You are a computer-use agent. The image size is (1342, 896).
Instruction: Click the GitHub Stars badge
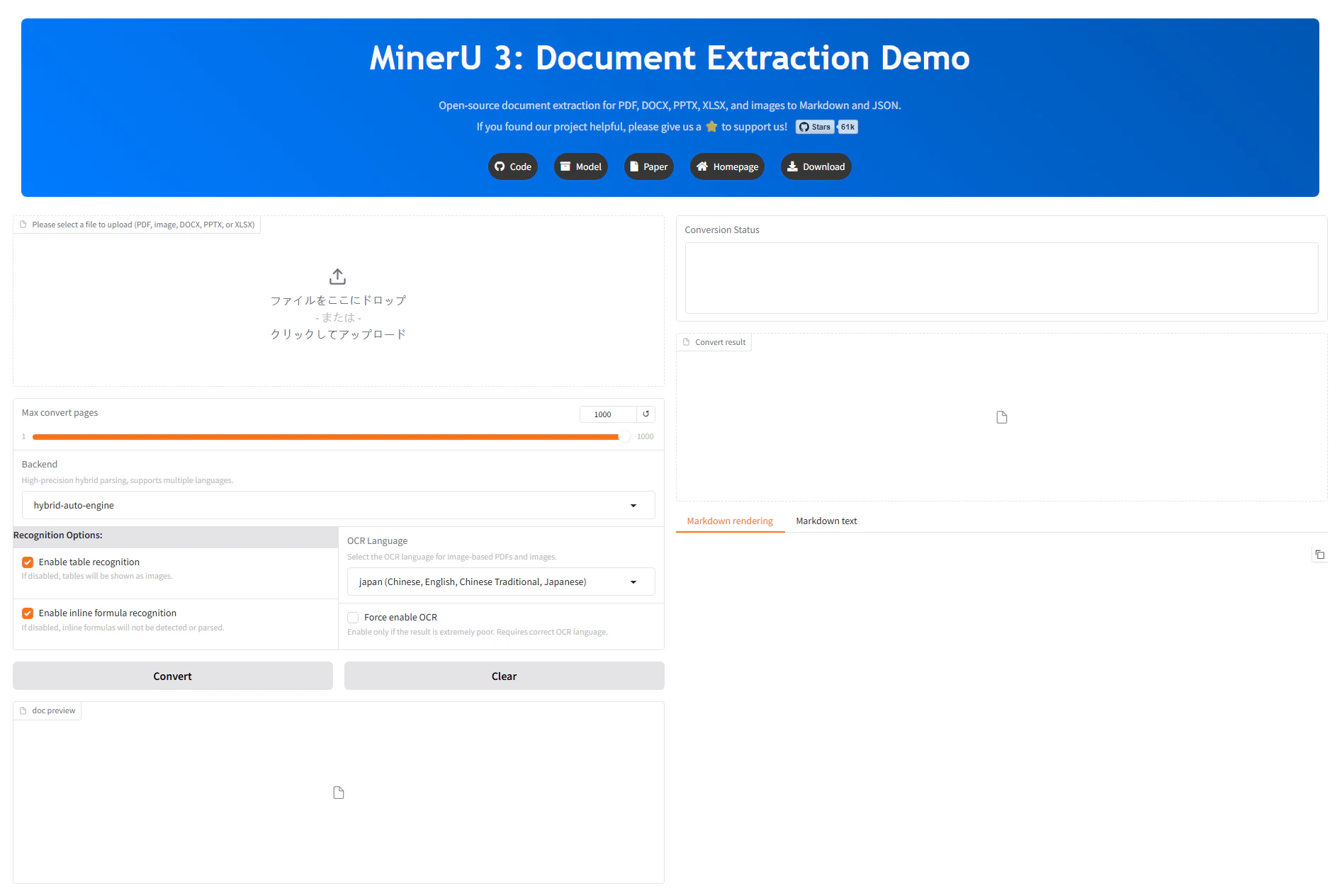coord(815,127)
